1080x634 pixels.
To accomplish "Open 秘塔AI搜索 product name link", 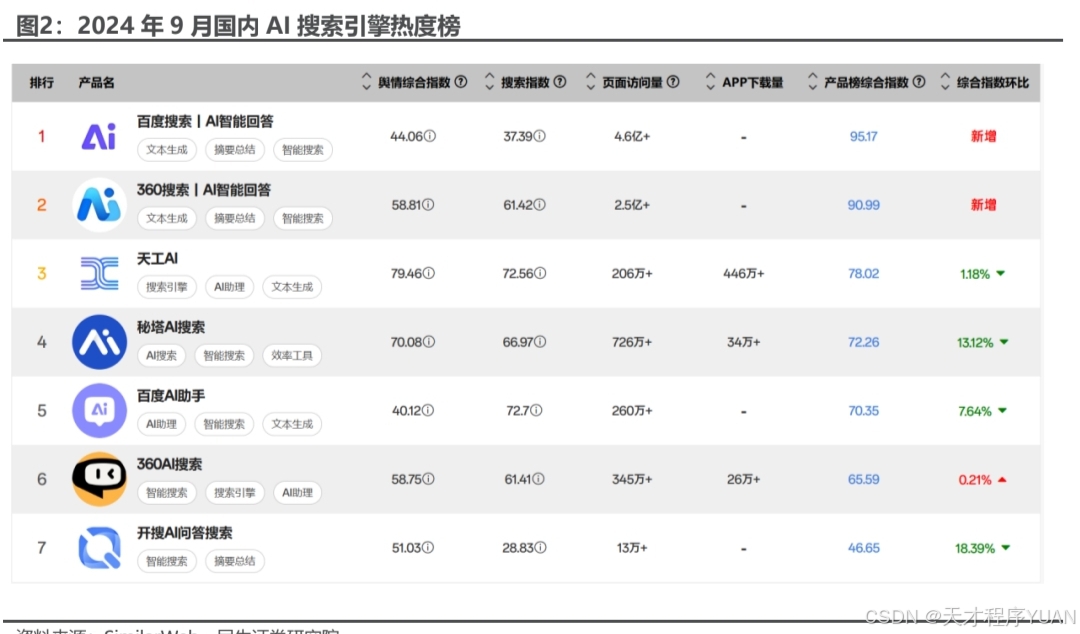I will tap(171, 327).
